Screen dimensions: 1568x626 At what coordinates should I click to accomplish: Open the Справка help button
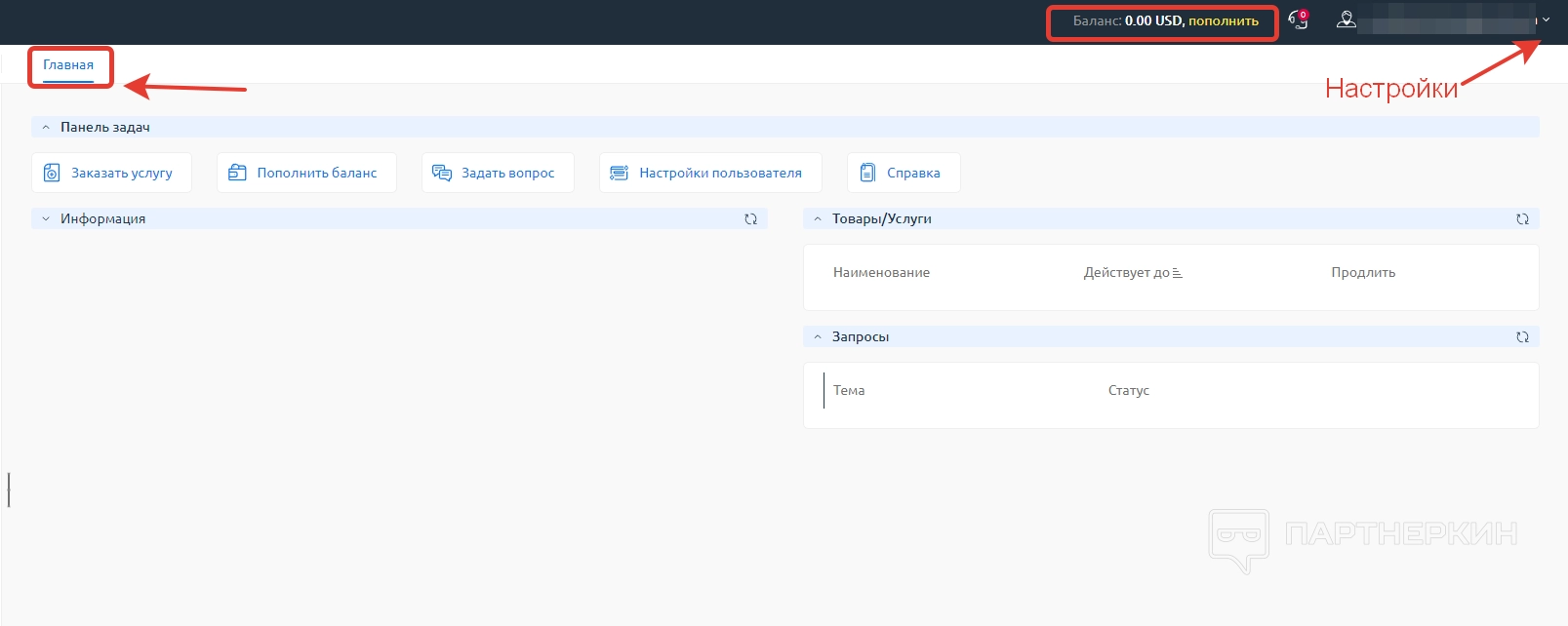[903, 173]
